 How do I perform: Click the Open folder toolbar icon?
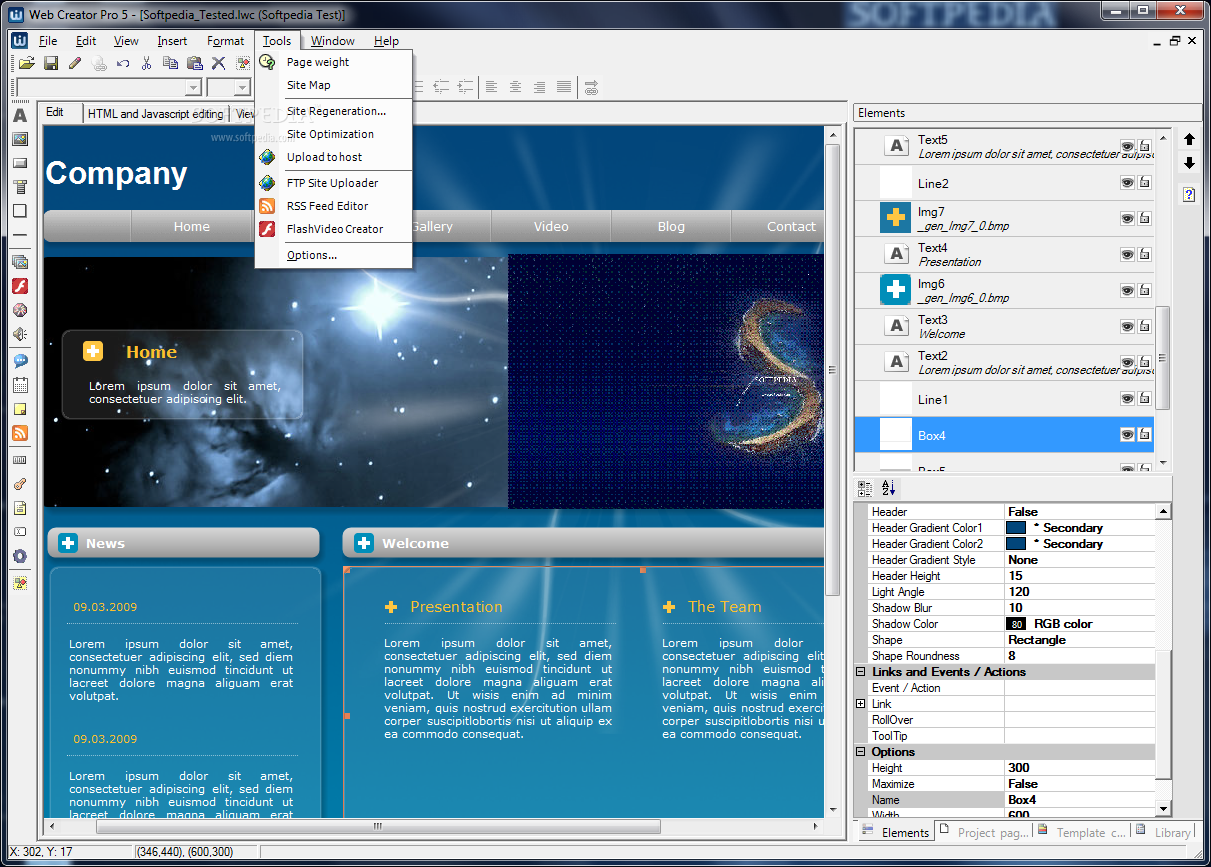pos(27,63)
